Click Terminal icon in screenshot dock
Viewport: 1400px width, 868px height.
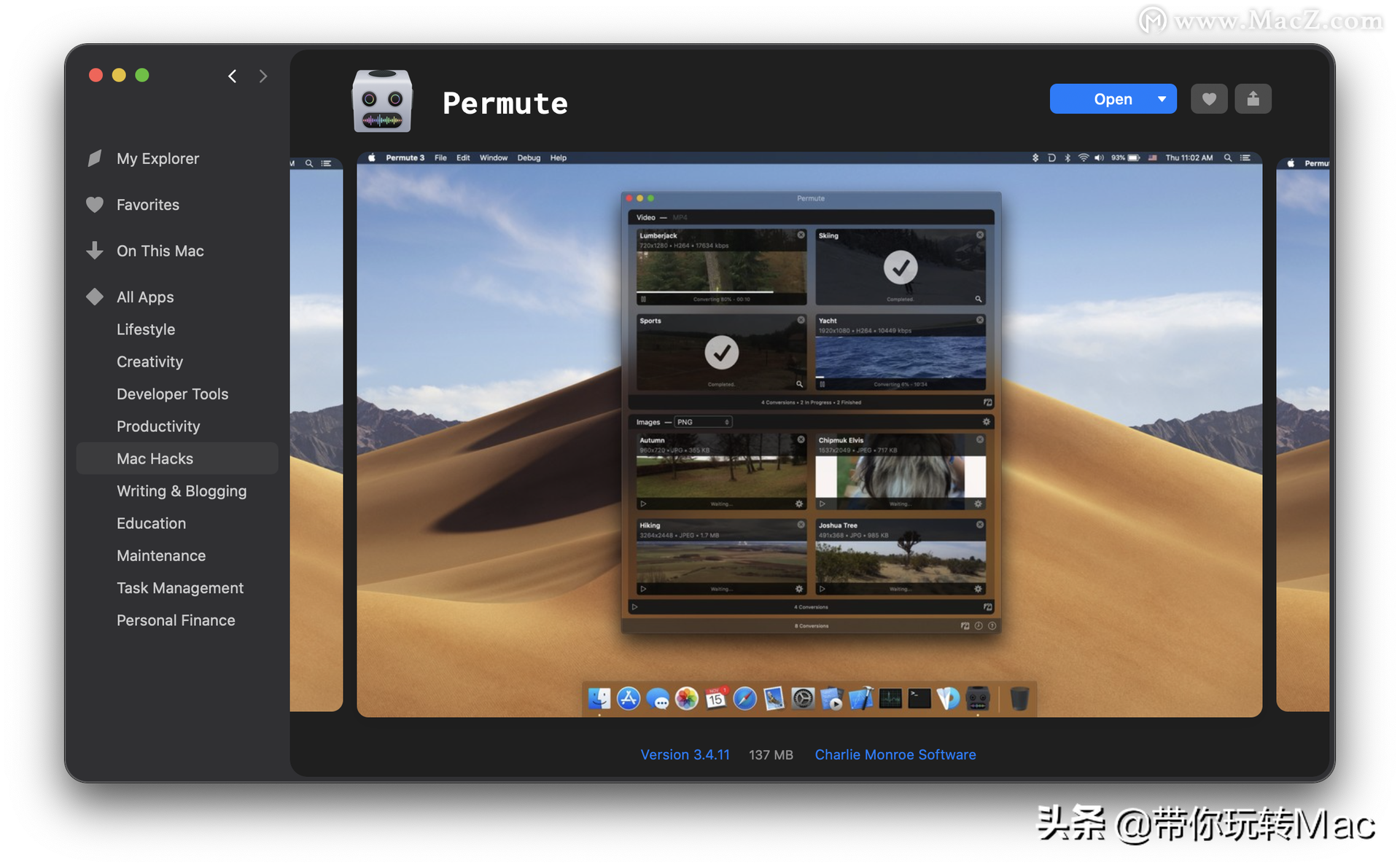click(919, 698)
